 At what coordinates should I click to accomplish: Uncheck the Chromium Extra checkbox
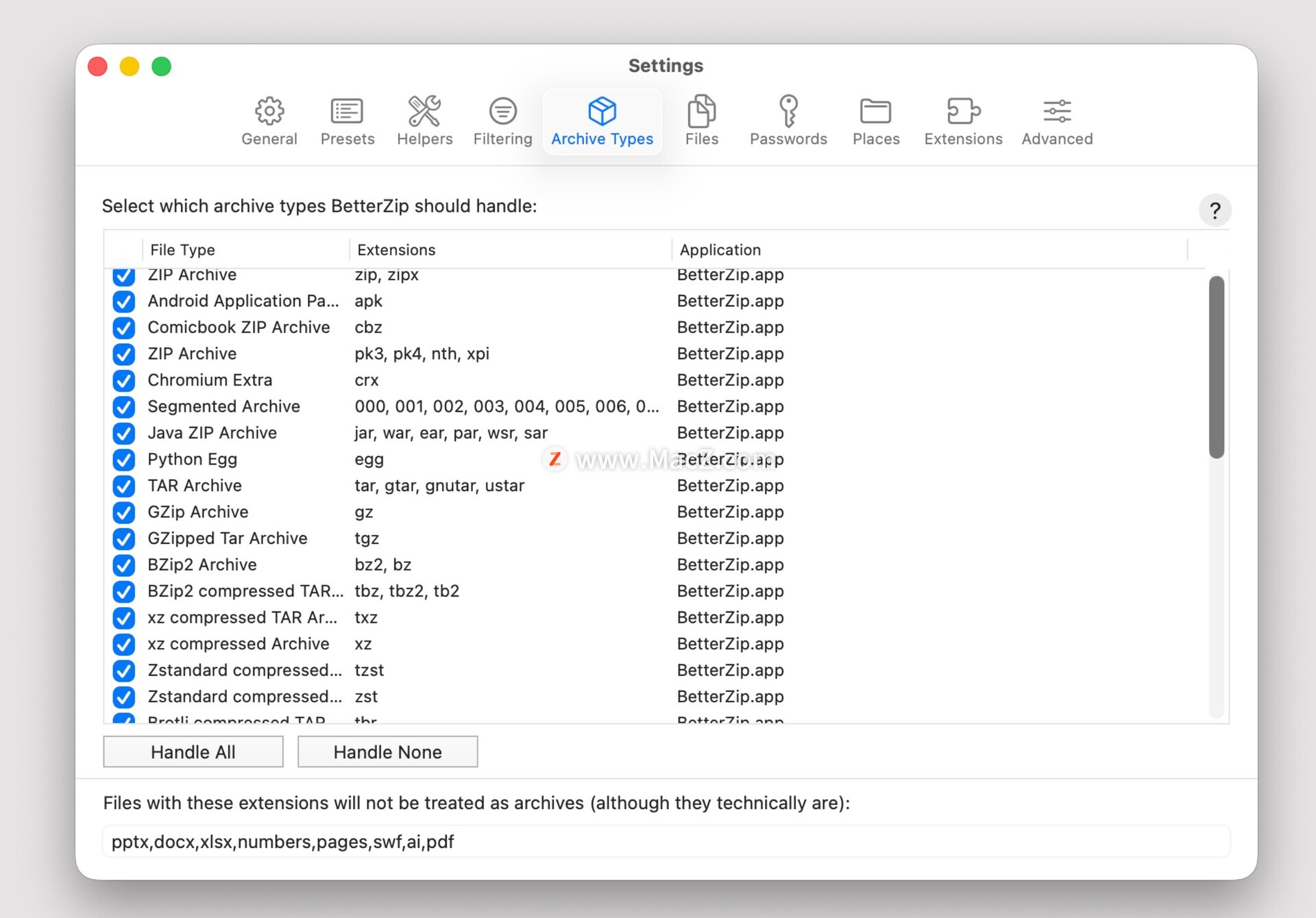pyautogui.click(x=124, y=381)
